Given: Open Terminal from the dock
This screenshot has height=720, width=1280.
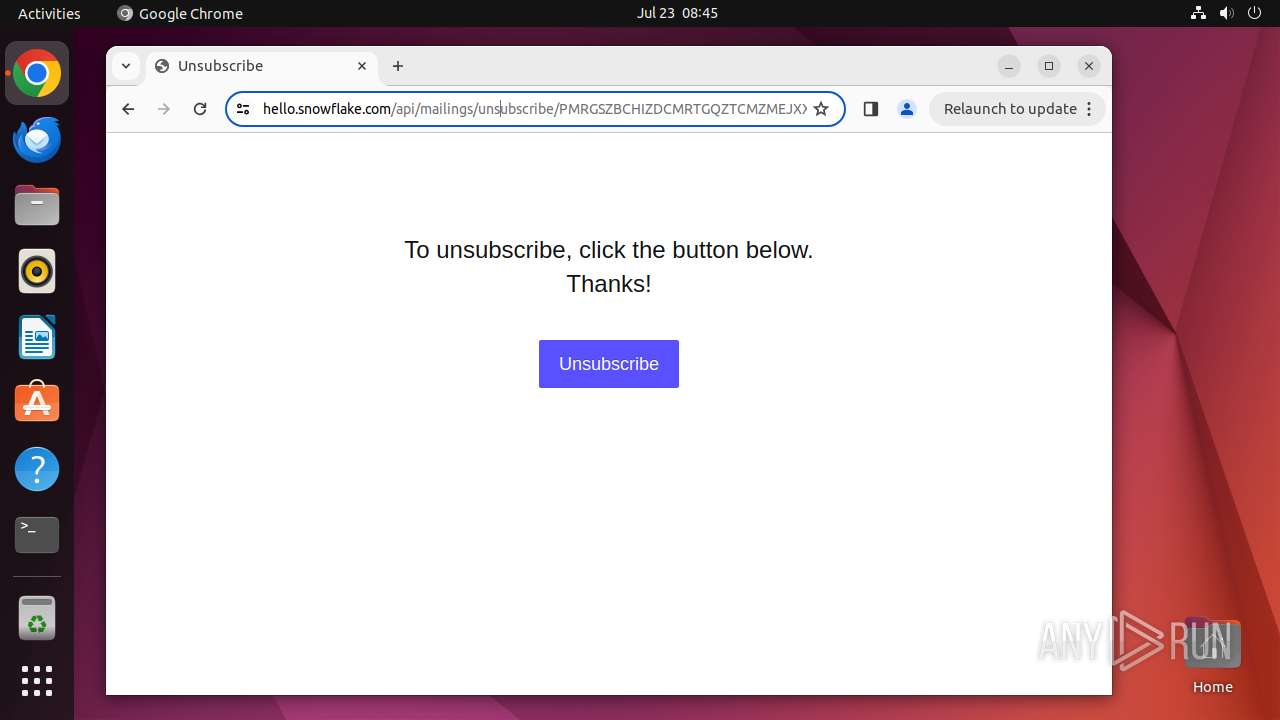Looking at the screenshot, I should coord(37,535).
